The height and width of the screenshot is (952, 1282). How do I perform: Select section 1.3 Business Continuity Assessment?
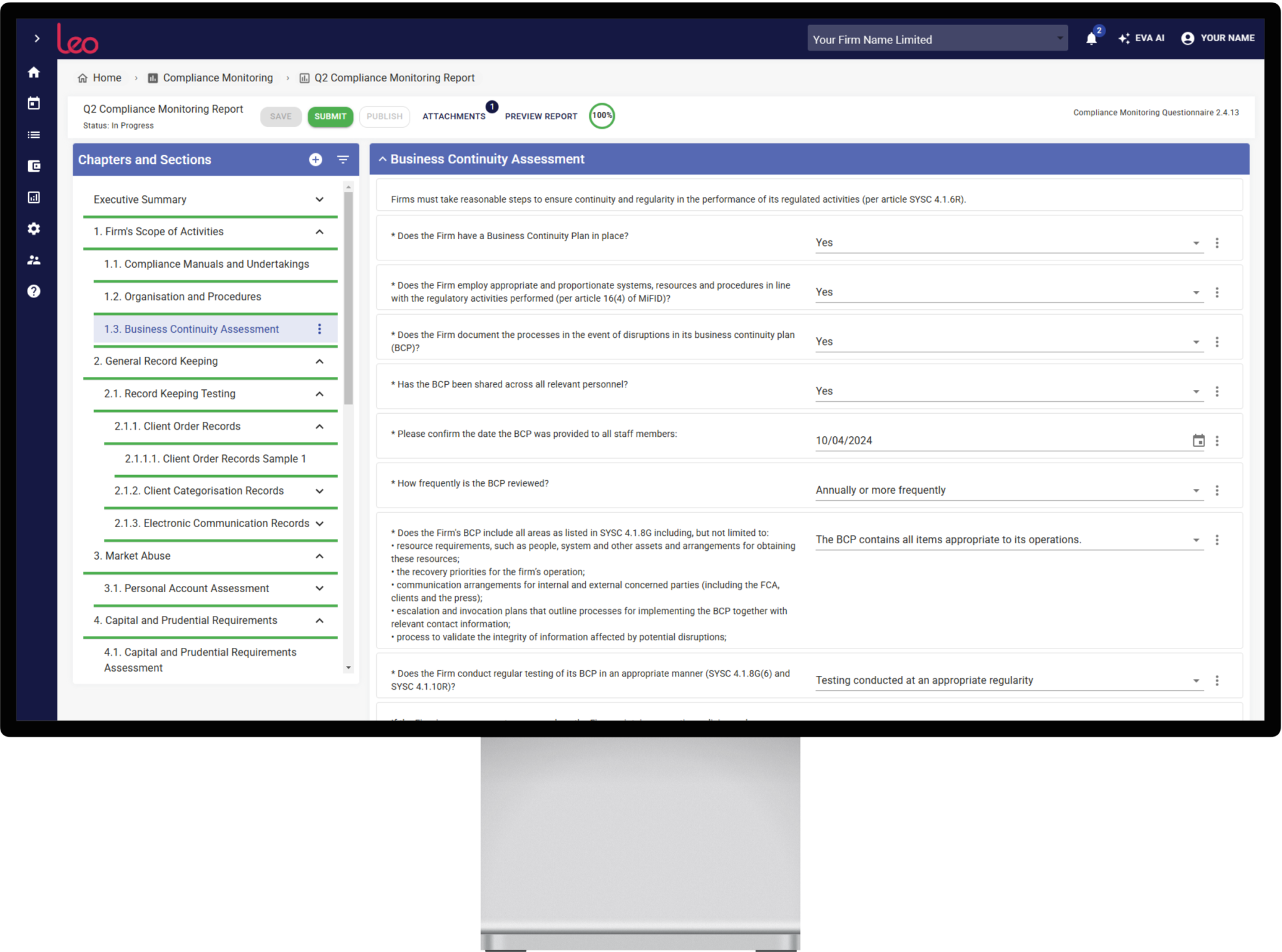(191, 329)
